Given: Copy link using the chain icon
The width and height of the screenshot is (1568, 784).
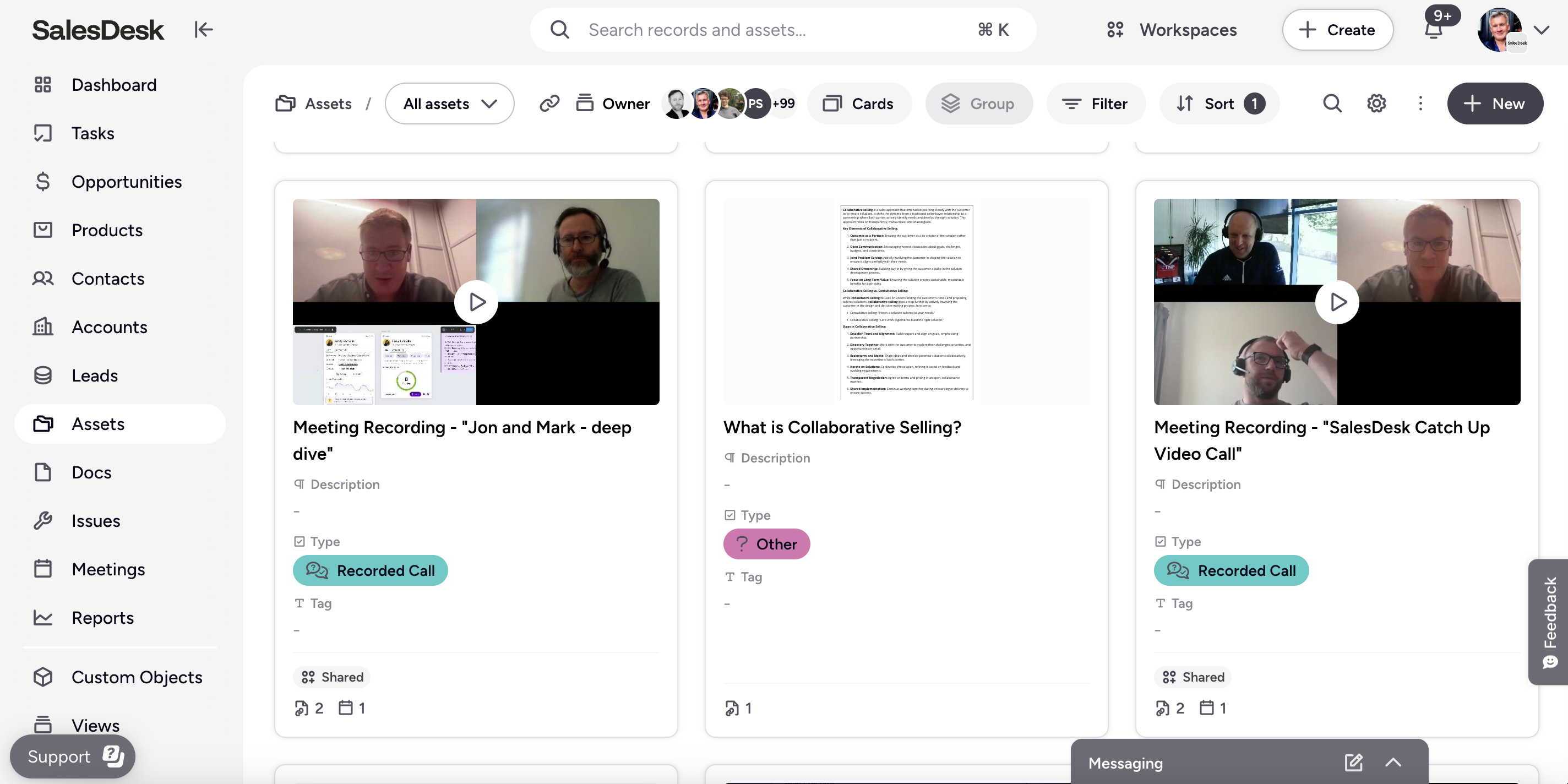Looking at the screenshot, I should coord(549,104).
